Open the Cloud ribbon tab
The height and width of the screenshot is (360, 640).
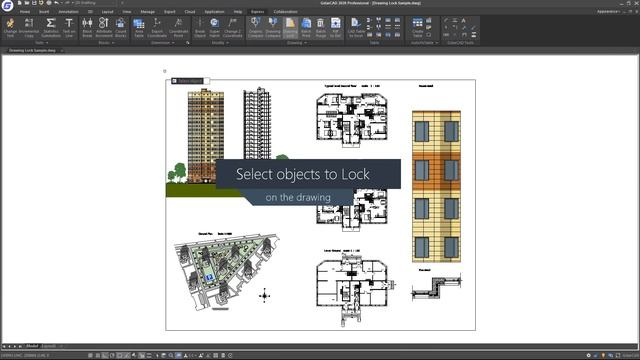tap(190, 12)
